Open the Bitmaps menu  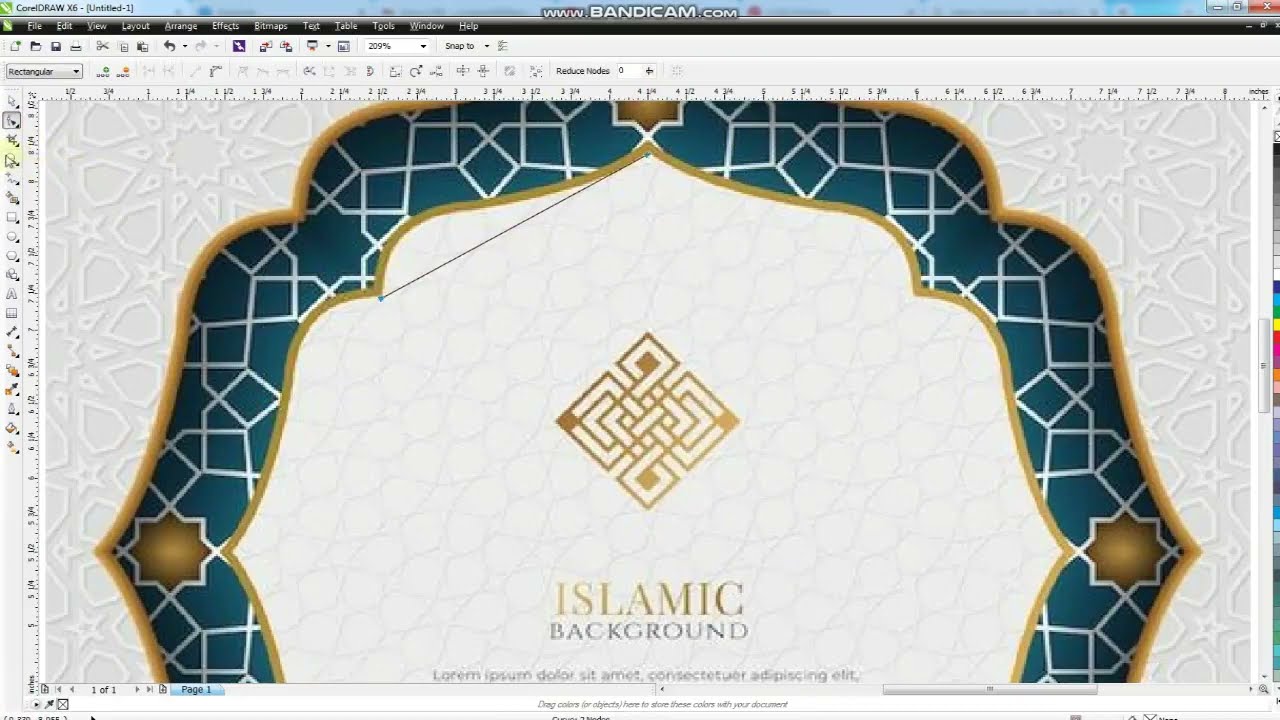[x=270, y=26]
